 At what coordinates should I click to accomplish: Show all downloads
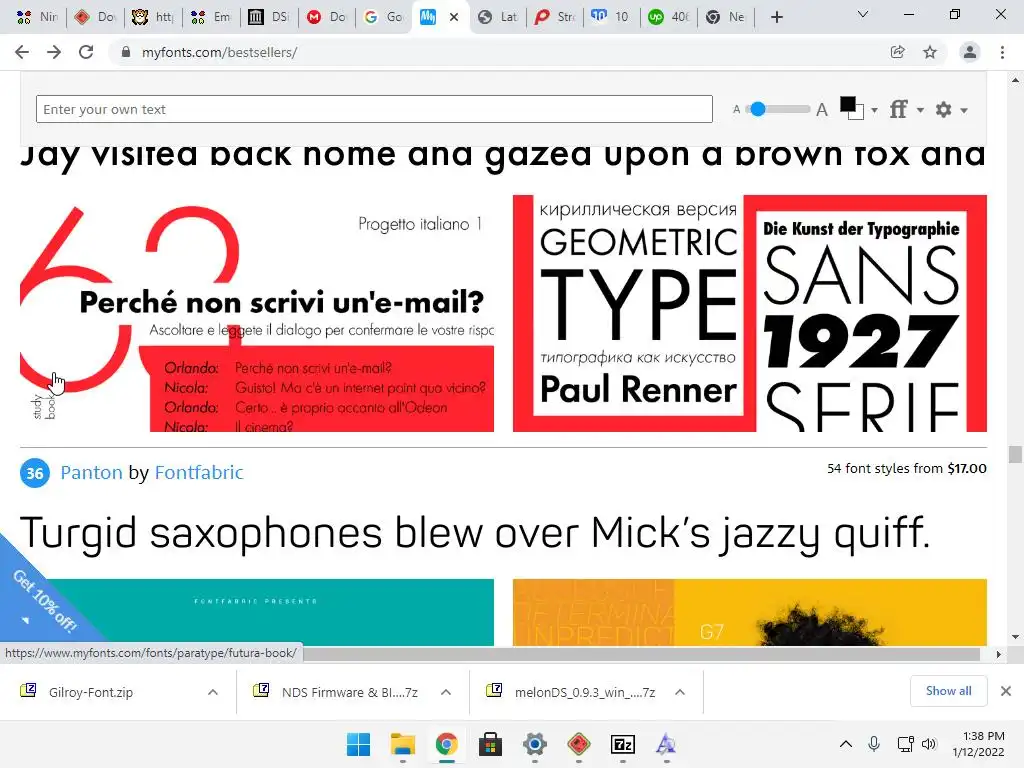tap(948, 691)
